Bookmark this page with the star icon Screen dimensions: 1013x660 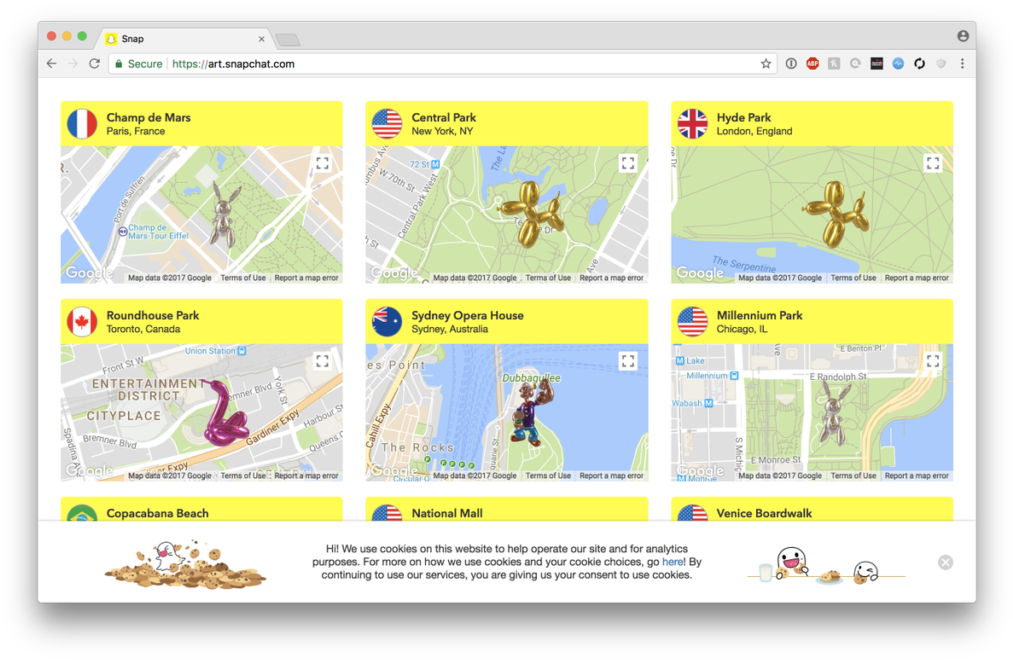(766, 63)
